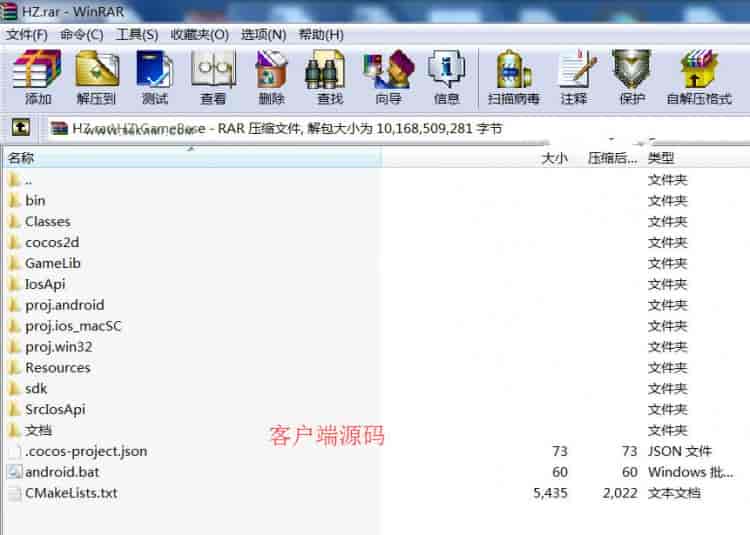Click the JSON 文件 type cell
Image resolution: width=750 pixels, height=535 pixels.
(x=680, y=451)
